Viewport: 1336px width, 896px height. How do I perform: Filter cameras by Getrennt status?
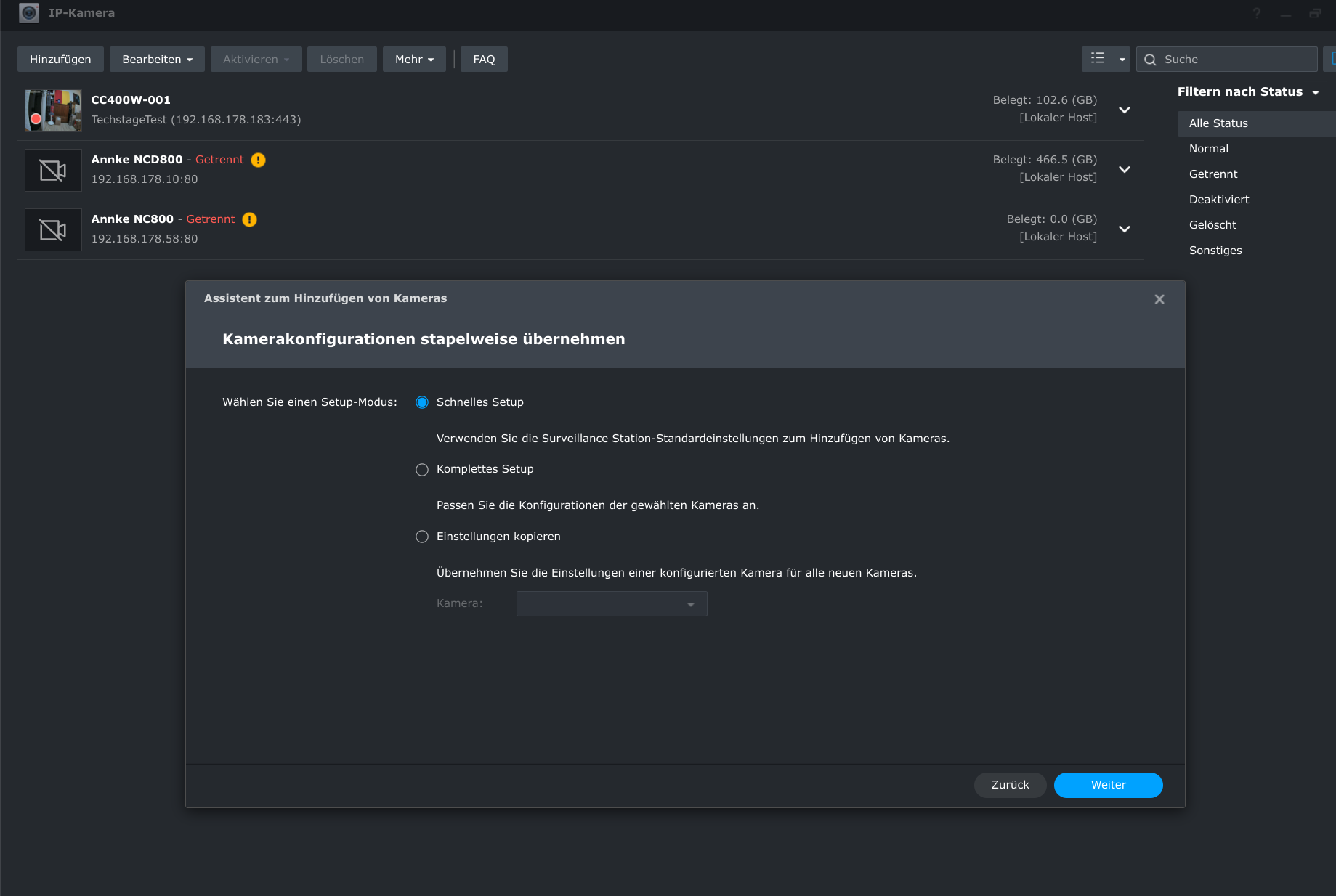tap(1213, 174)
